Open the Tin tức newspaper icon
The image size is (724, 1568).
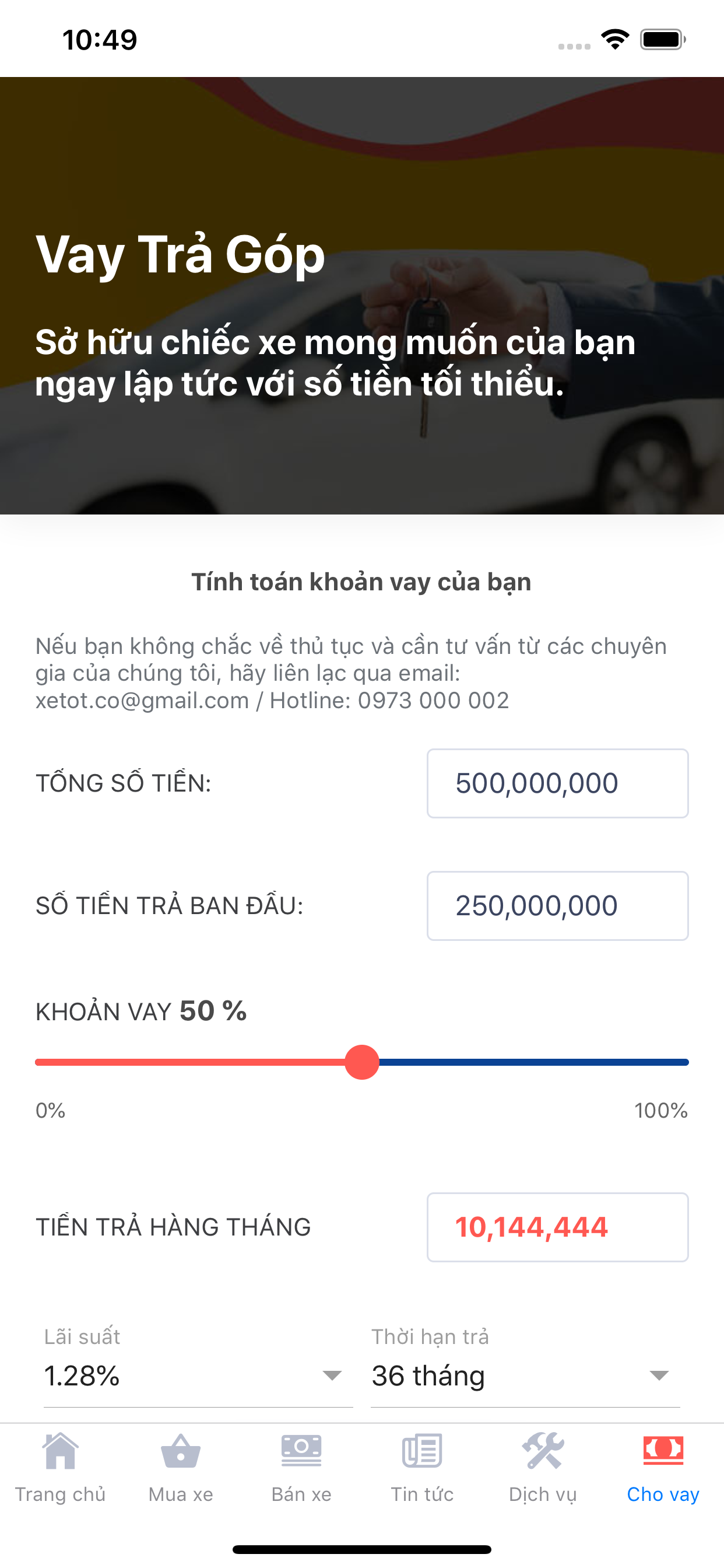coord(421,1451)
